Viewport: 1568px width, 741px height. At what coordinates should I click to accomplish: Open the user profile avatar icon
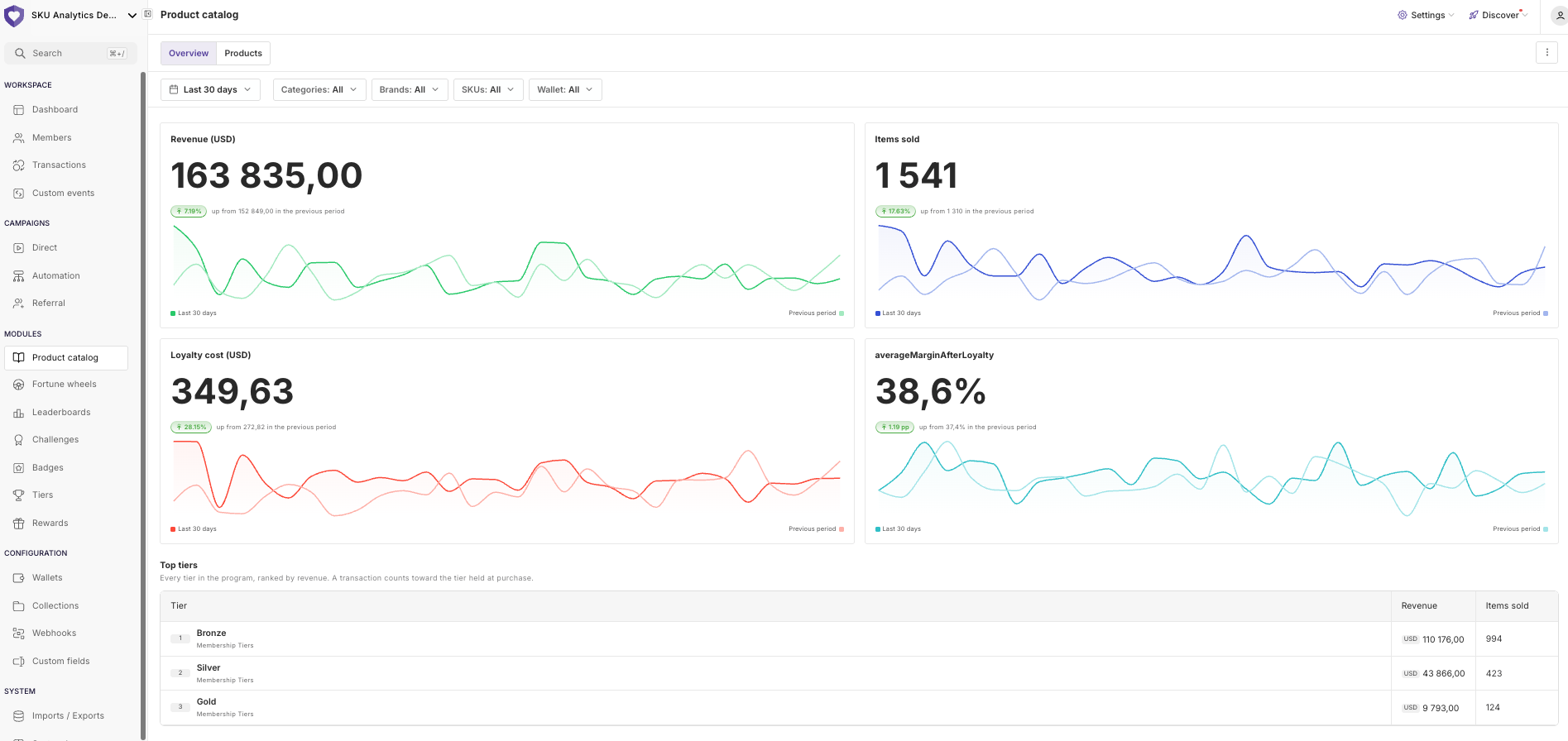click(1560, 15)
